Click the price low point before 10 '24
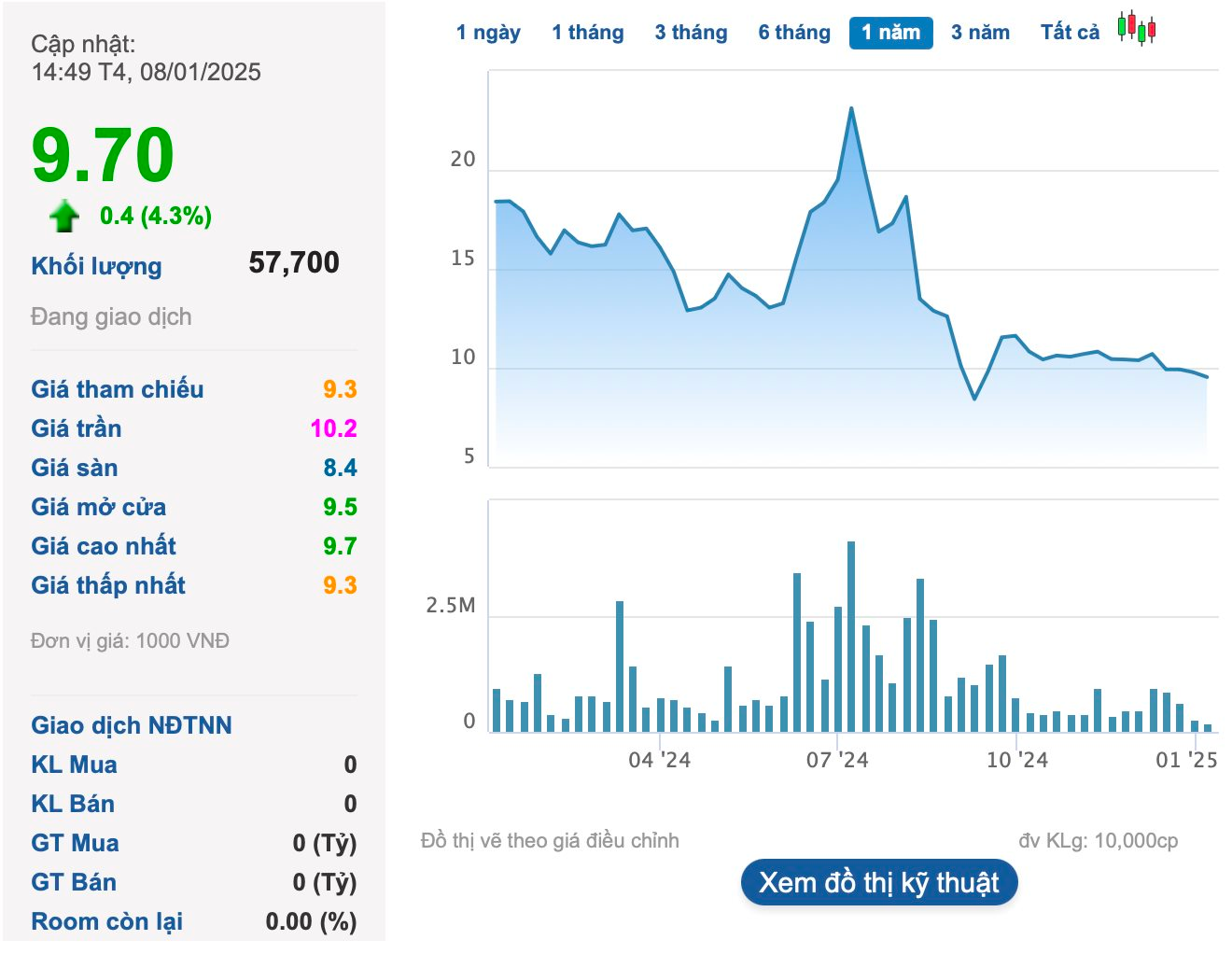 [x=974, y=399]
